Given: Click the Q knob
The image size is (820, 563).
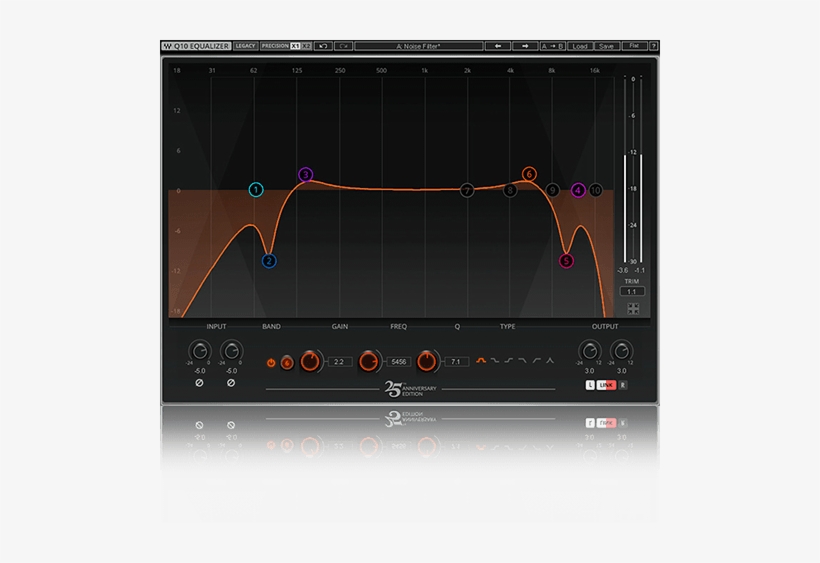Looking at the screenshot, I should [x=427, y=361].
